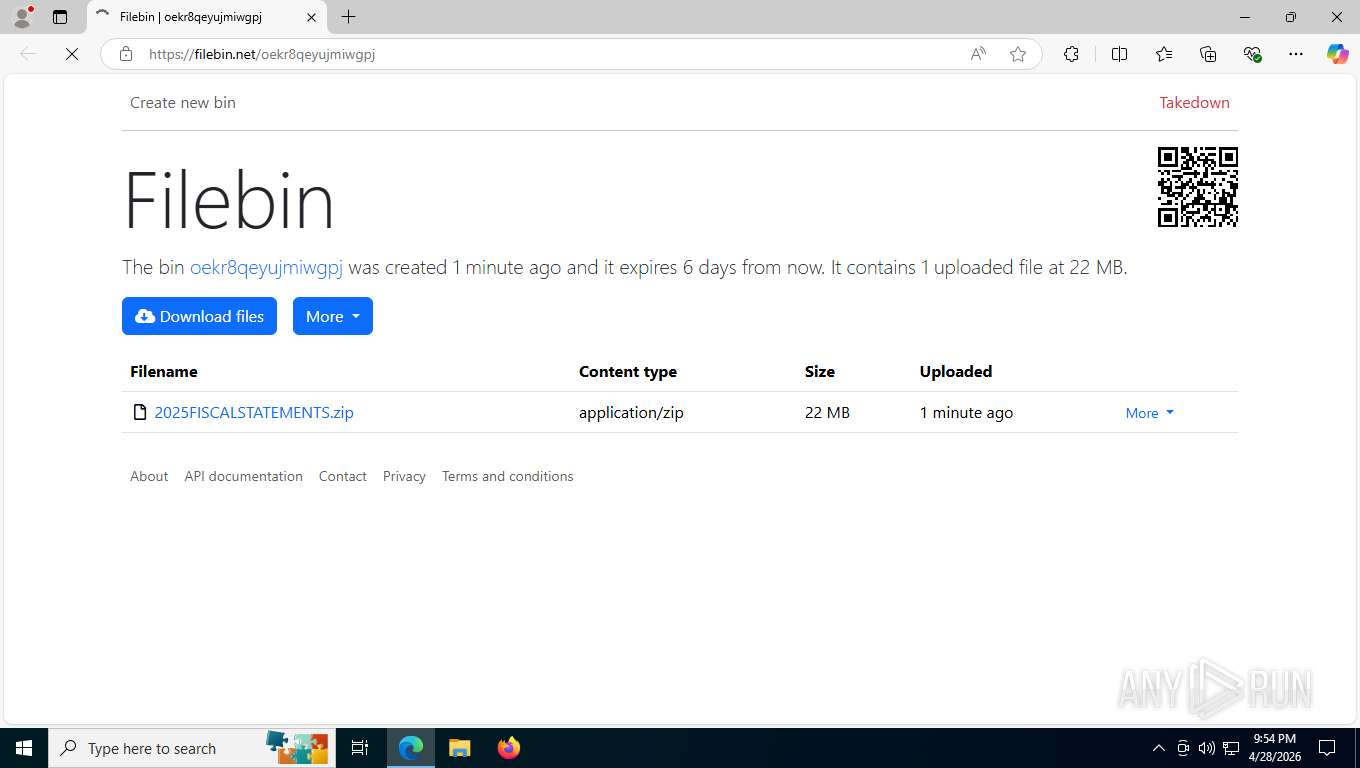Open the API documentation footer link
The height and width of the screenshot is (768, 1360).
point(243,476)
